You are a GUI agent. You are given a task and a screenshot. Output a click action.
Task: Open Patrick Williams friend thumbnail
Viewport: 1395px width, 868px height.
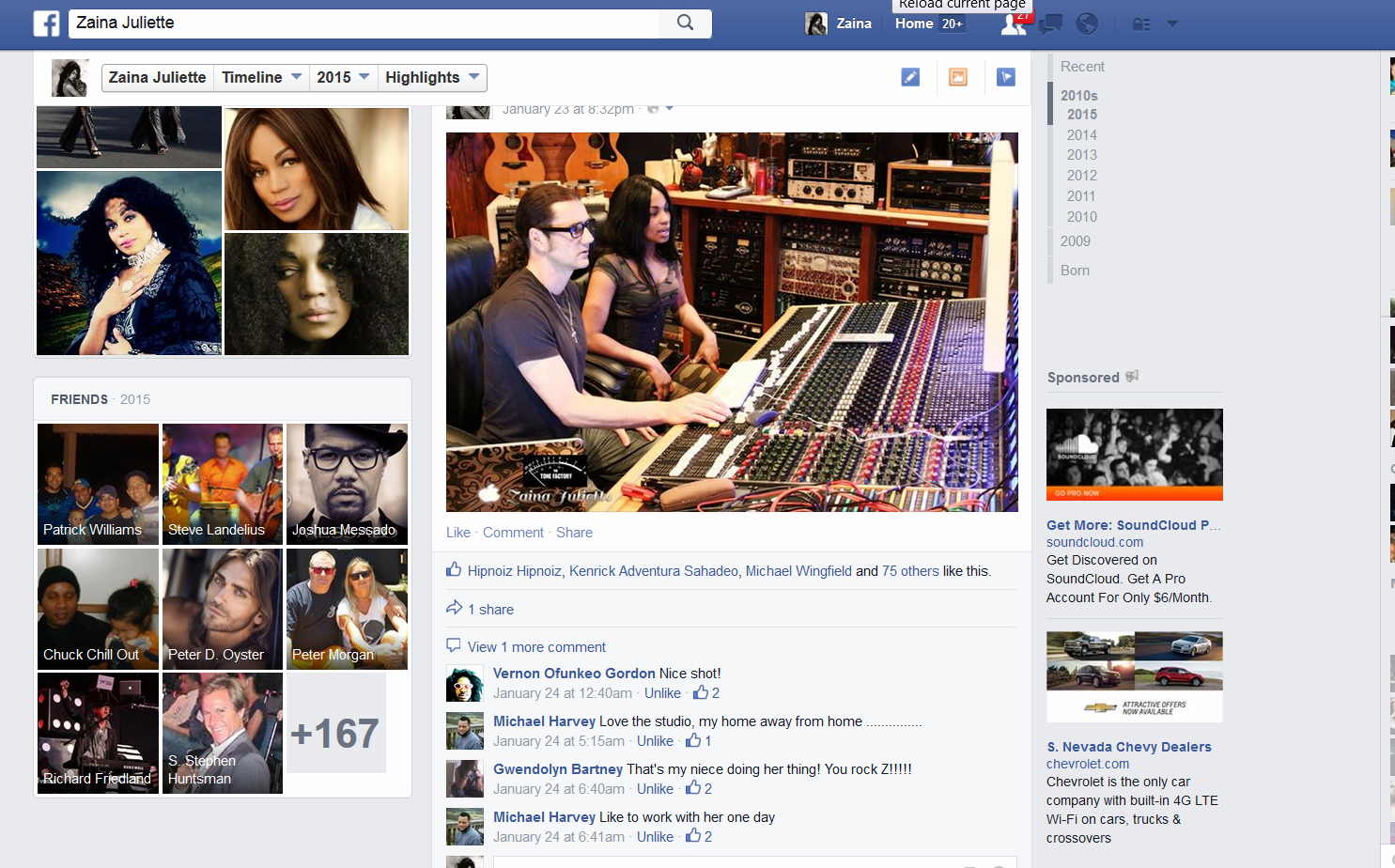point(98,484)
